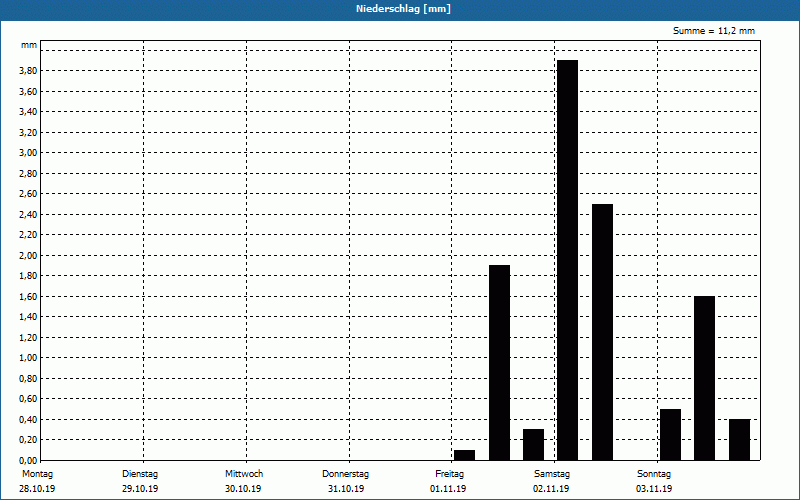Click the 3,80 y-axis value
Viewport: 800px width, 500px height.
tap(28, 71)
